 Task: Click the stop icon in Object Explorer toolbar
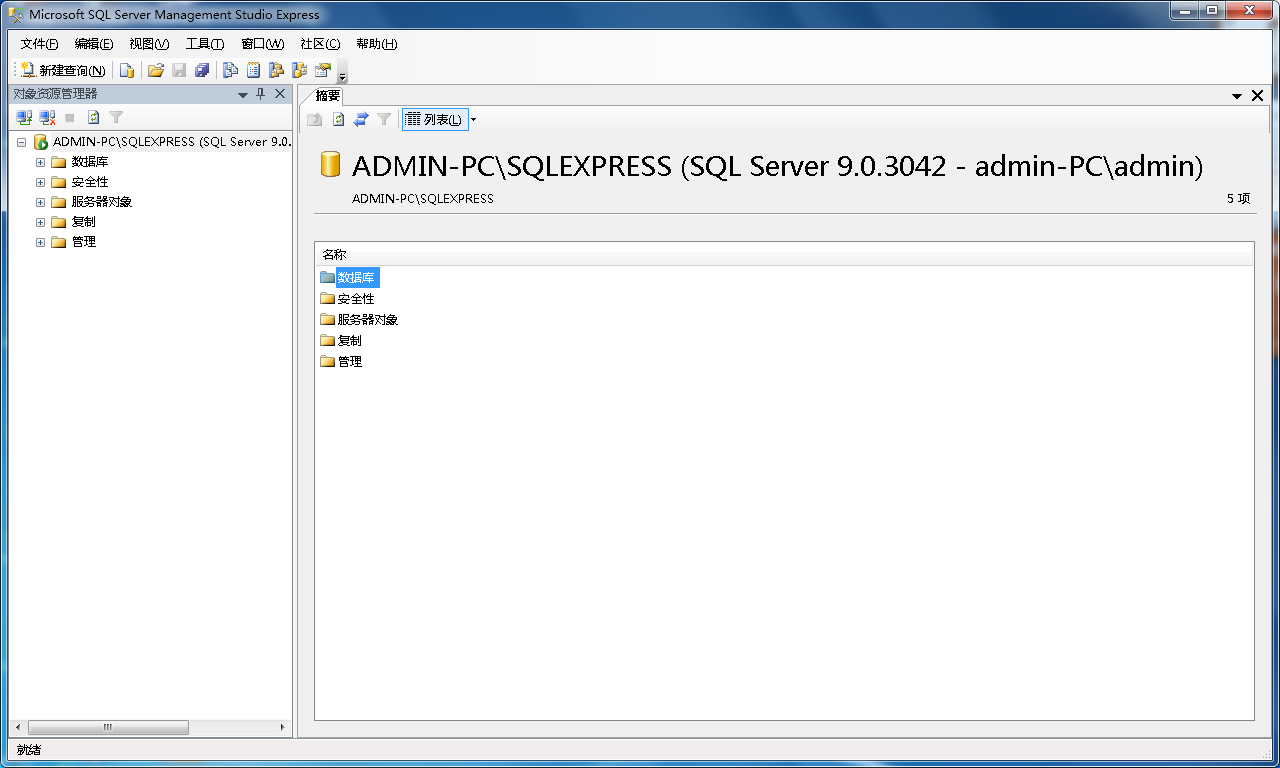68,117
